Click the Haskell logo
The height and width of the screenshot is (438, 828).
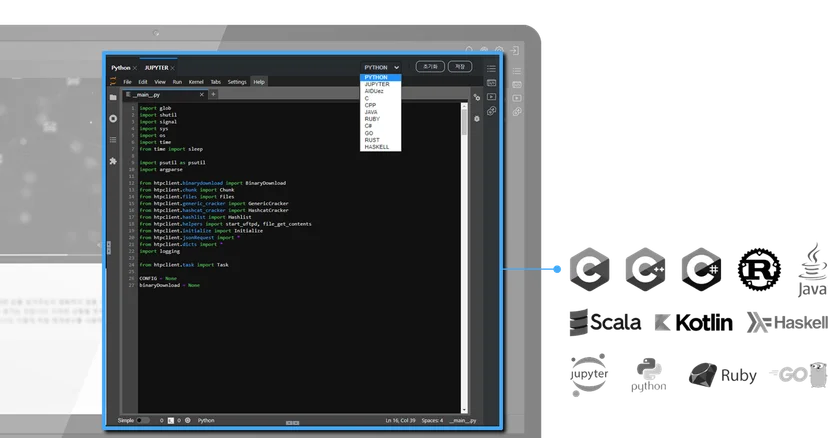(x=787, y=322)
